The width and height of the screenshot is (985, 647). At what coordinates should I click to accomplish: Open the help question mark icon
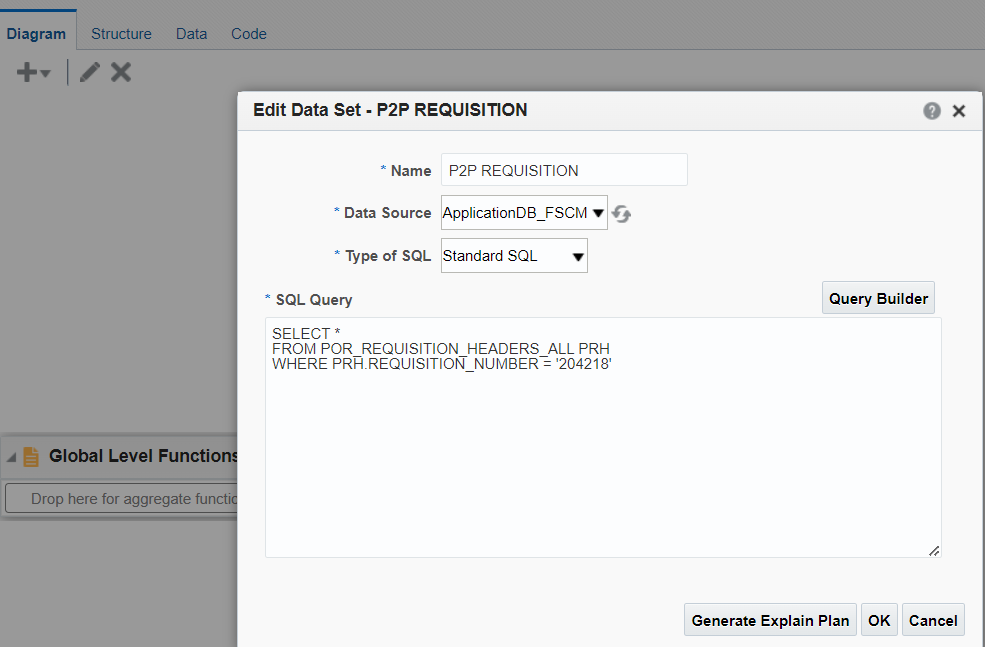click(x=932, y=111)
